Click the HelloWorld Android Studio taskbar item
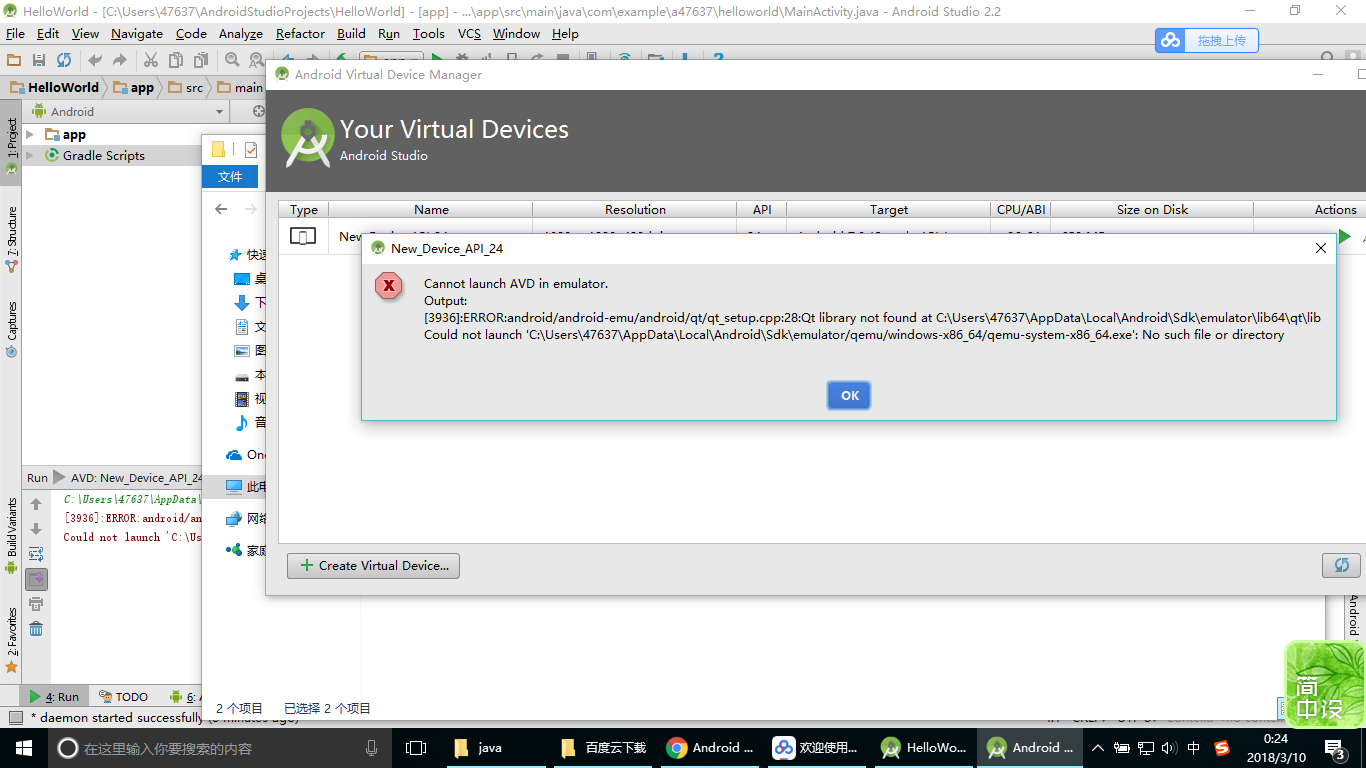This screenshot has height=768, width=1366. (923, 747)
